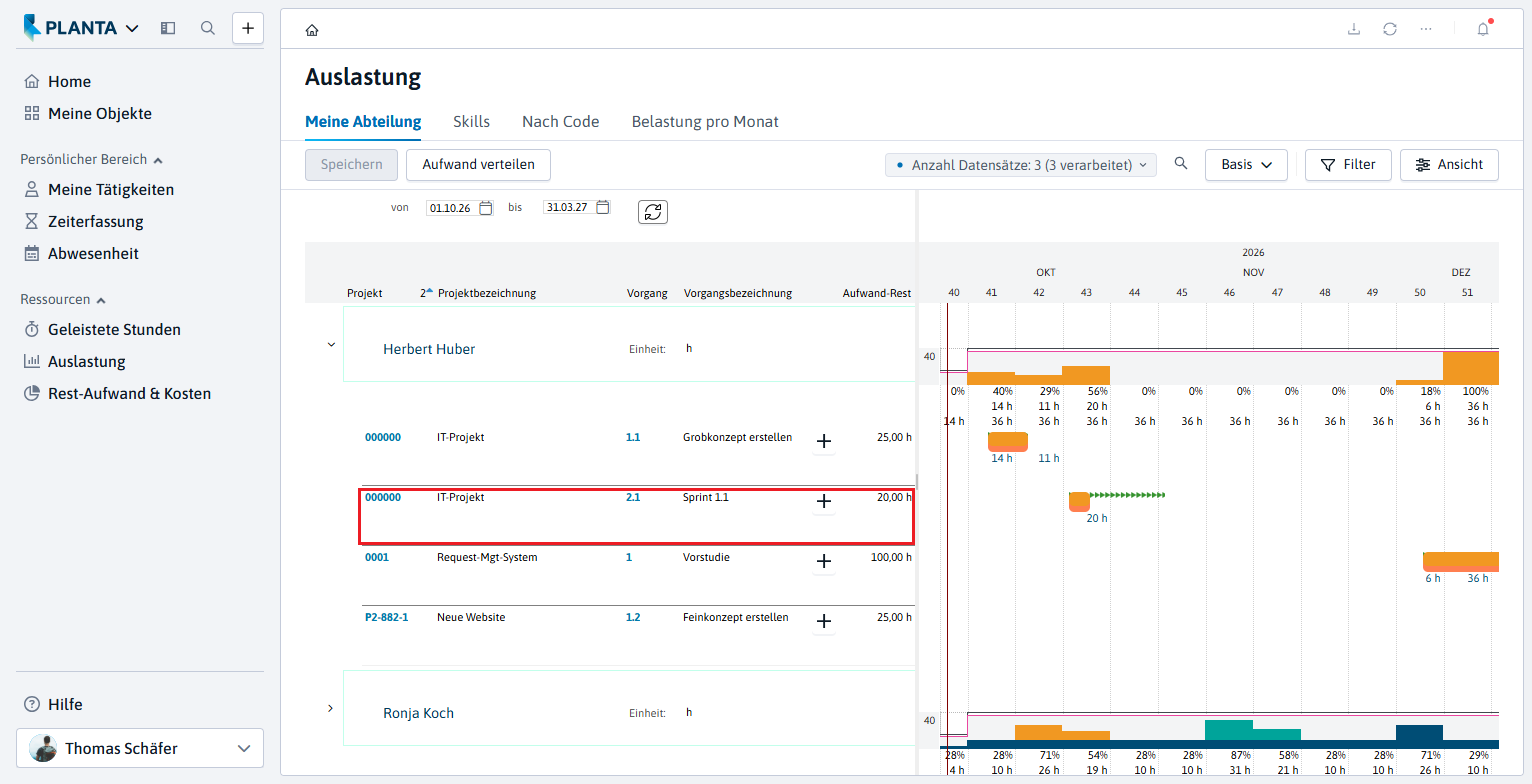This screenshot has width=1532, height=784.
Task: Open calendar picker for start date 01.10.26
Action: pos(486,208)
